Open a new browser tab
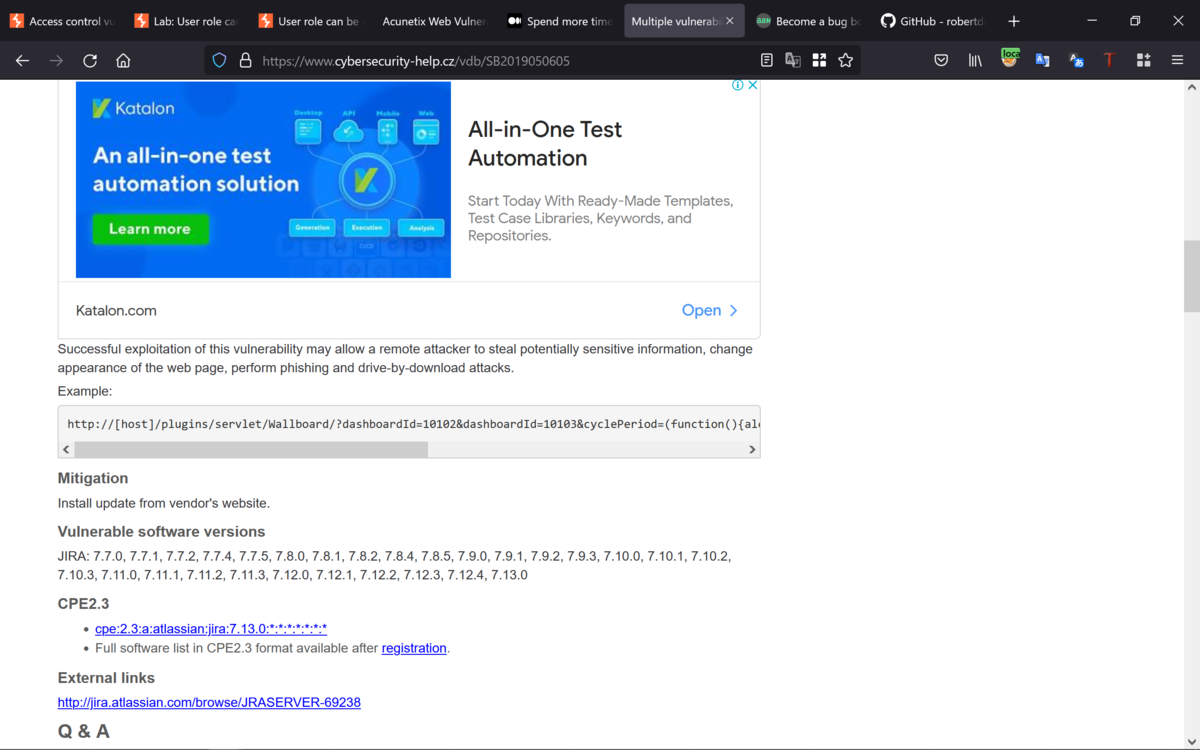This screenshot has height=750, width=1200. (x=1014, y=21)
